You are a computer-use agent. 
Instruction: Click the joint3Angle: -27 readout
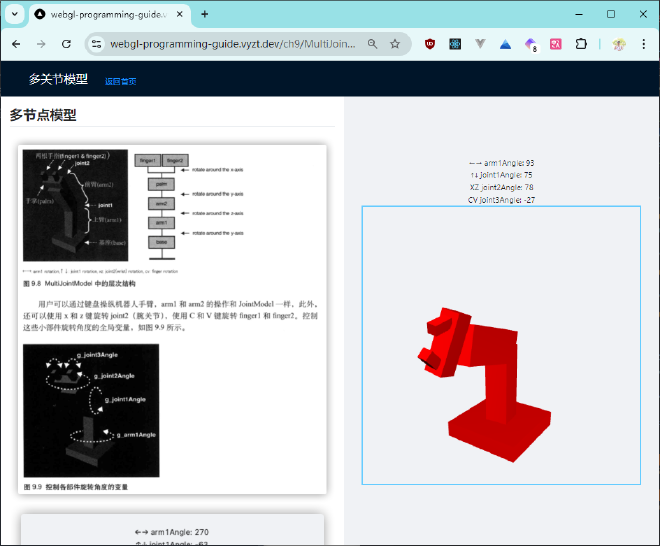click(501, 200)
